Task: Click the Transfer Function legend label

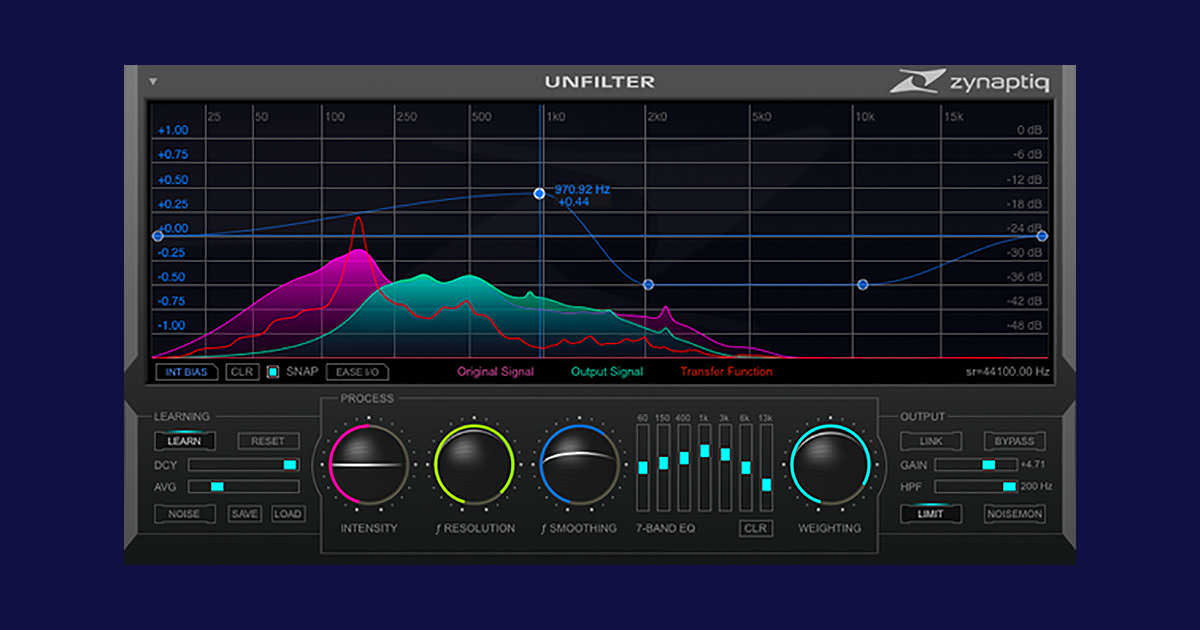Action: click(x=726, y=372)
